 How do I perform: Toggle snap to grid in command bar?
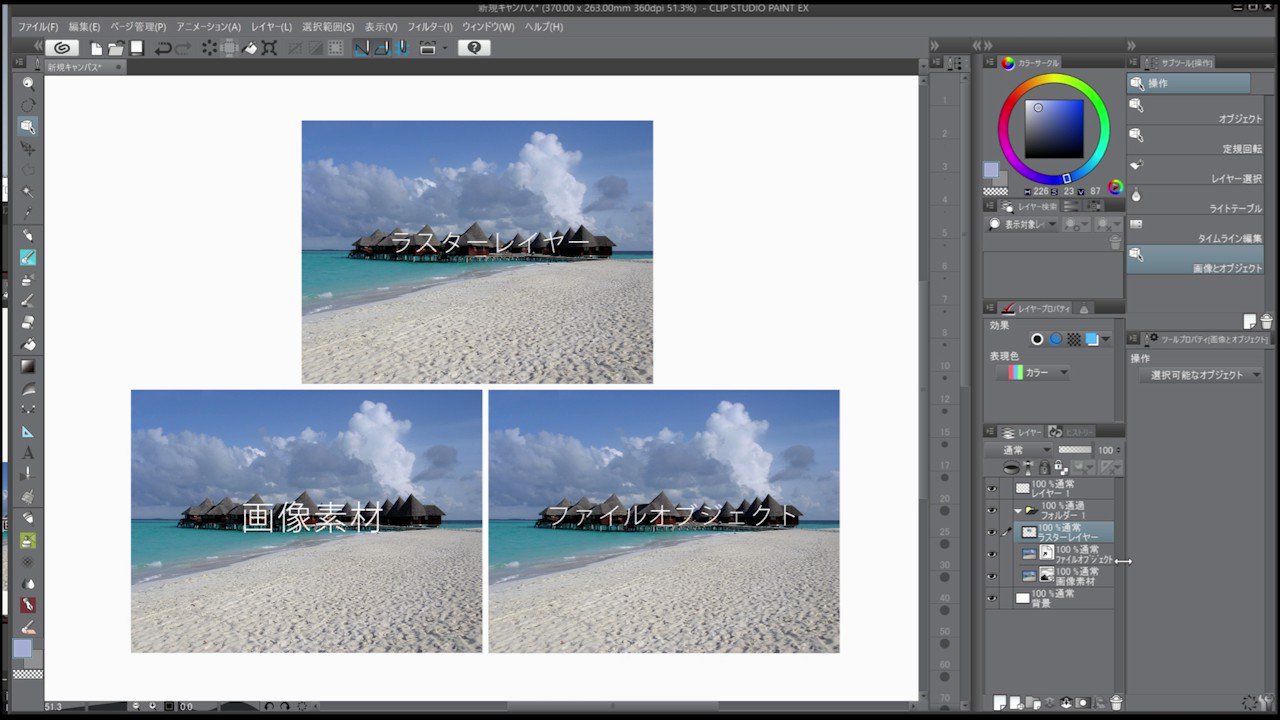[x=402, y=47]
